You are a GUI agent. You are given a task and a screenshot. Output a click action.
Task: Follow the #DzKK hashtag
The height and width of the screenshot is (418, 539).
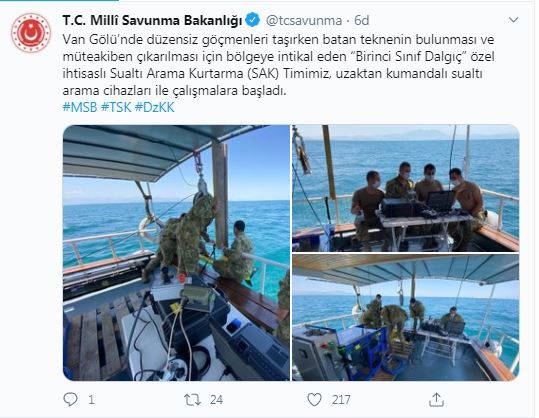[155, 107]
